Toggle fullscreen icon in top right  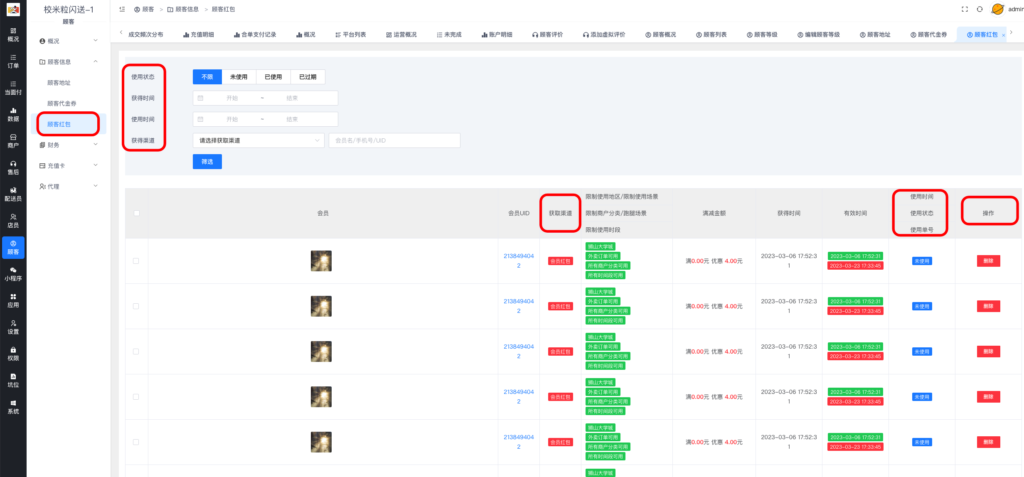coord(963,9)
